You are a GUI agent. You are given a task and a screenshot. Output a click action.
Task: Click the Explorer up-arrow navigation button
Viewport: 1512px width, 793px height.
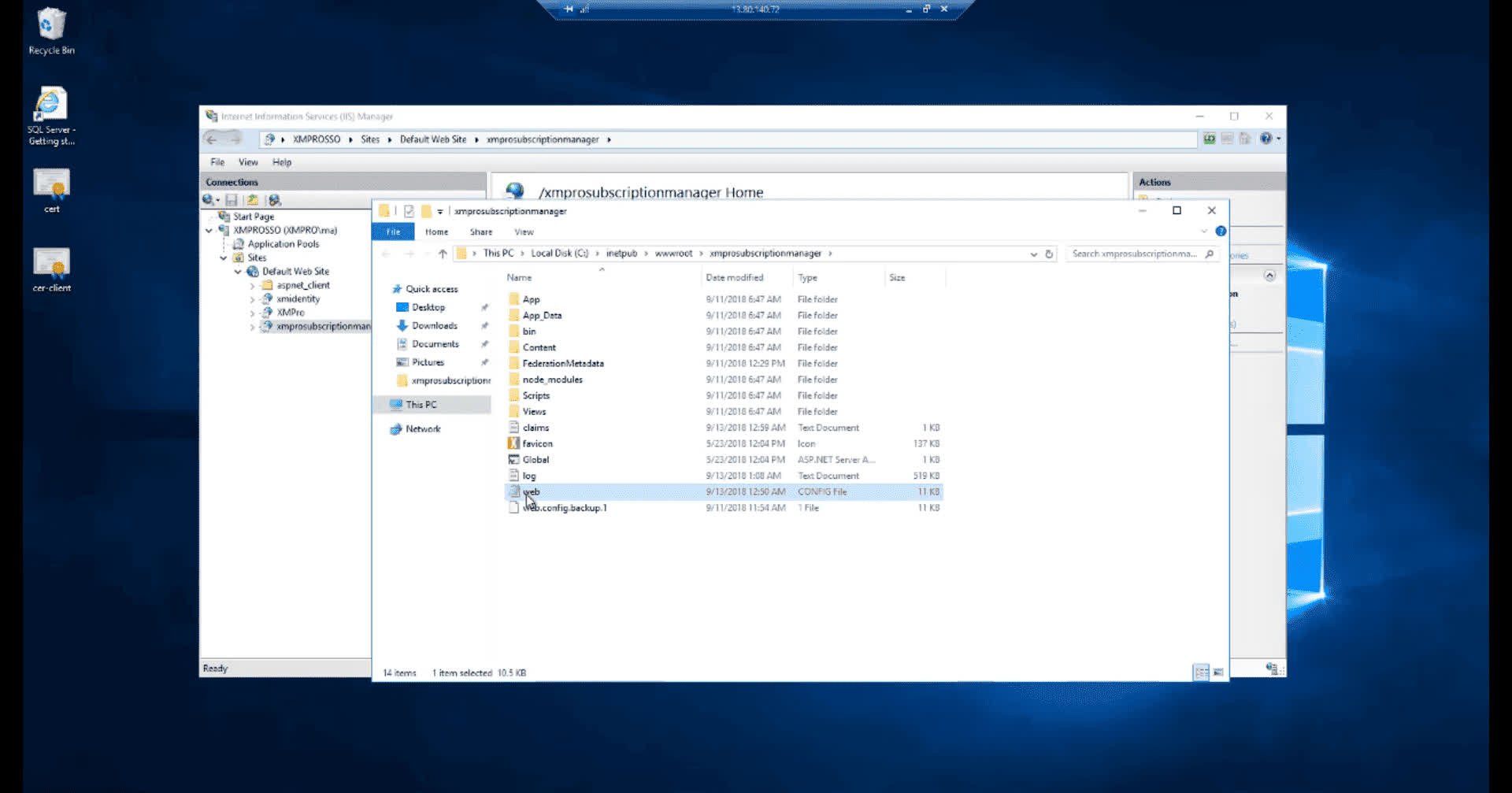pos(443,254)
